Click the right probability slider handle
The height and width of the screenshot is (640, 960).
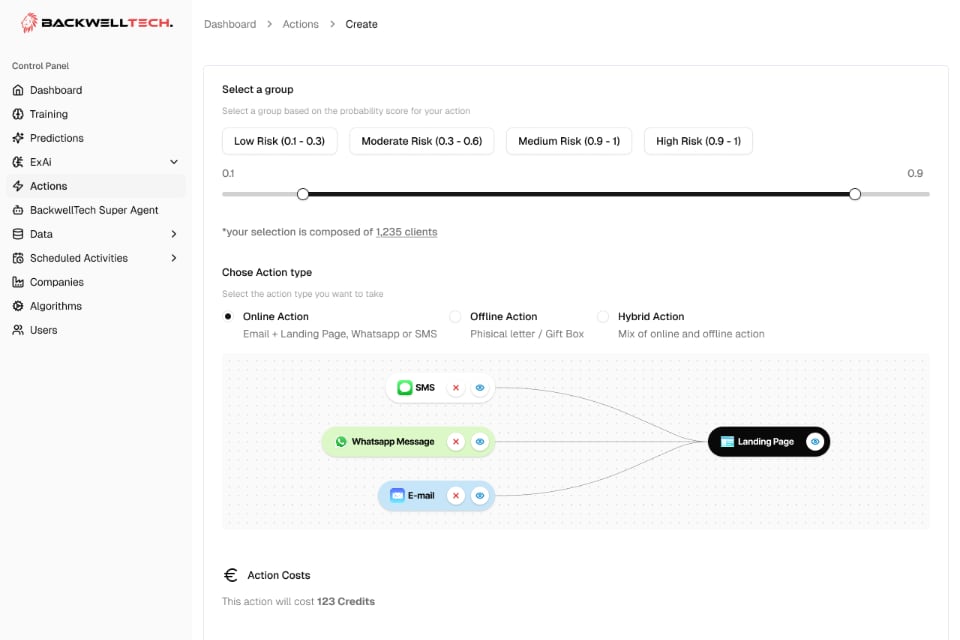click(x=855, y=194)
